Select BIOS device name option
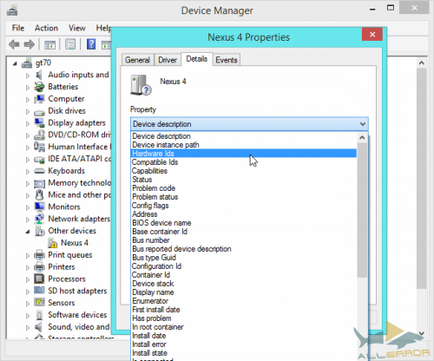This screenshot has height=361, width=434. 244,223
